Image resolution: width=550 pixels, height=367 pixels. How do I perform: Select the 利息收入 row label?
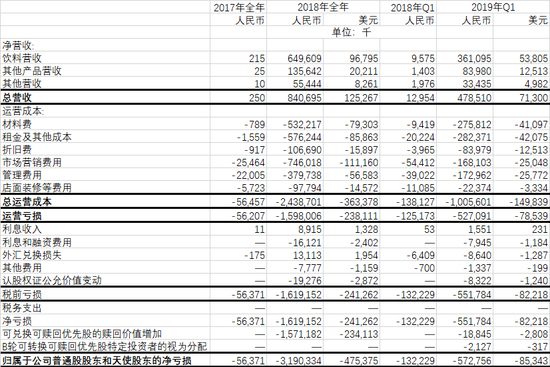click(22, 229)
